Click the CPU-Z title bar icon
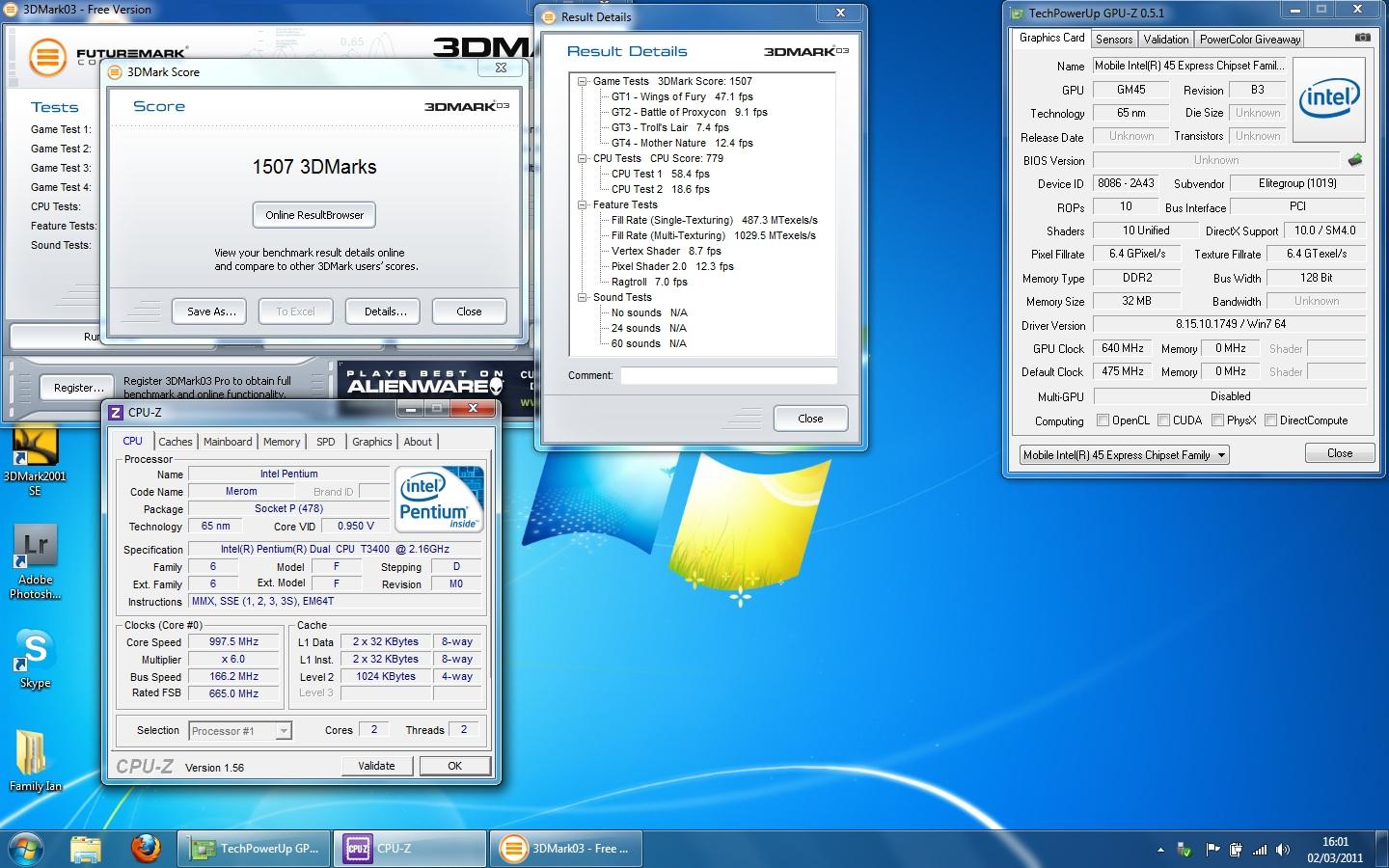Screen dimensions: 1389x868 [x=116, y=412]
